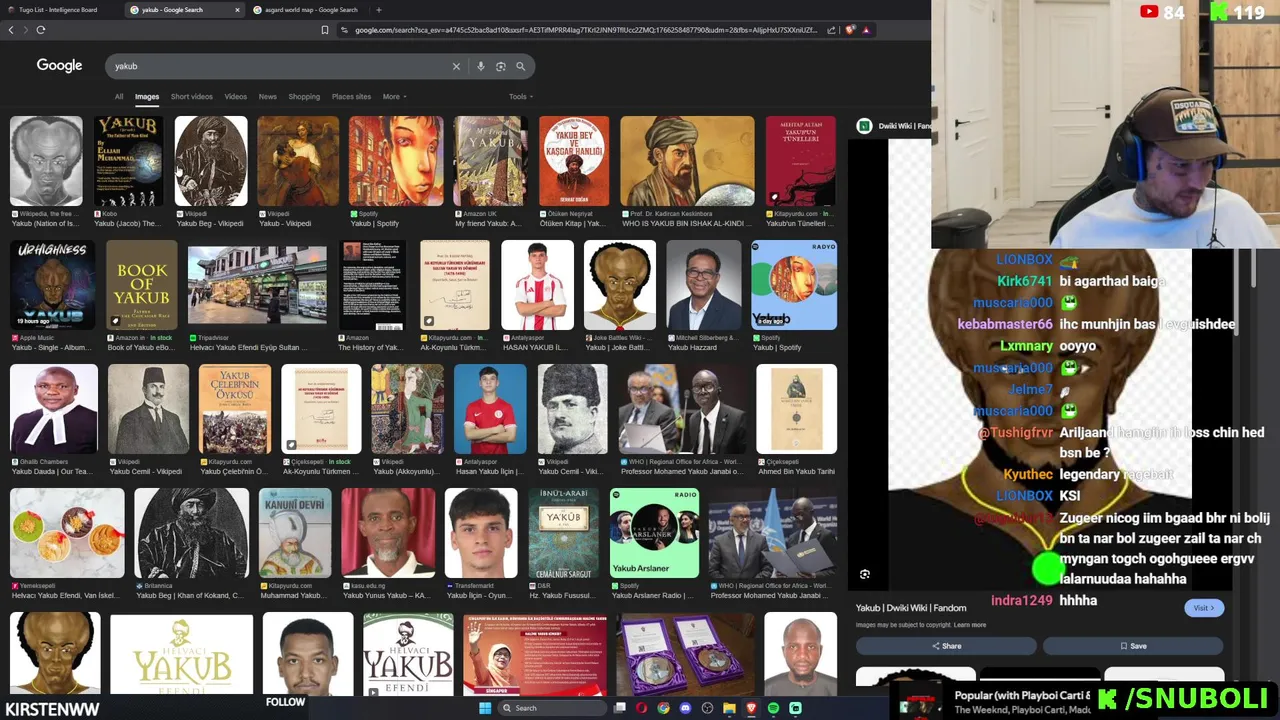Open Yakub'un Tünelleri red book thumbnail
The height and width of the screenshot is (720, 1280).
[x=801, y=161]
